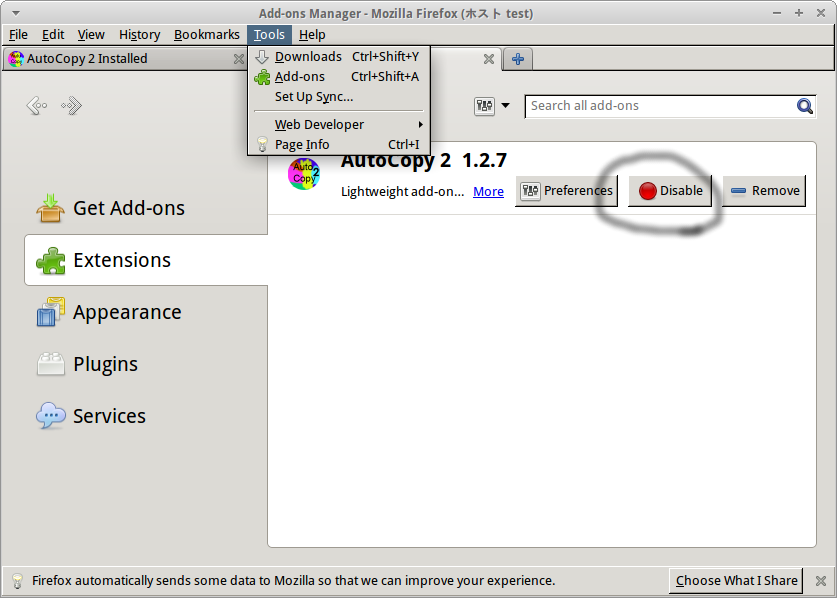Open the Bookmarks menu

coord(207,35)
